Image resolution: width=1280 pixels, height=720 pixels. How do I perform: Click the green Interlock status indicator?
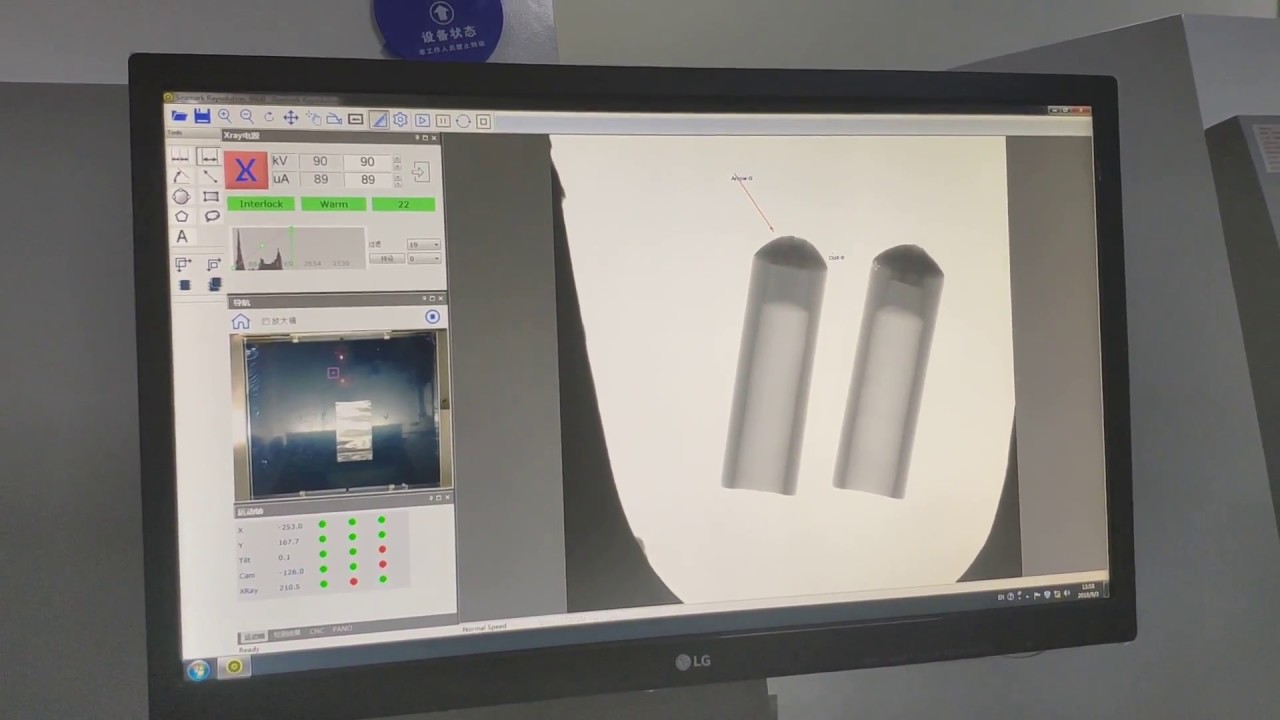(x=261, y=204)
